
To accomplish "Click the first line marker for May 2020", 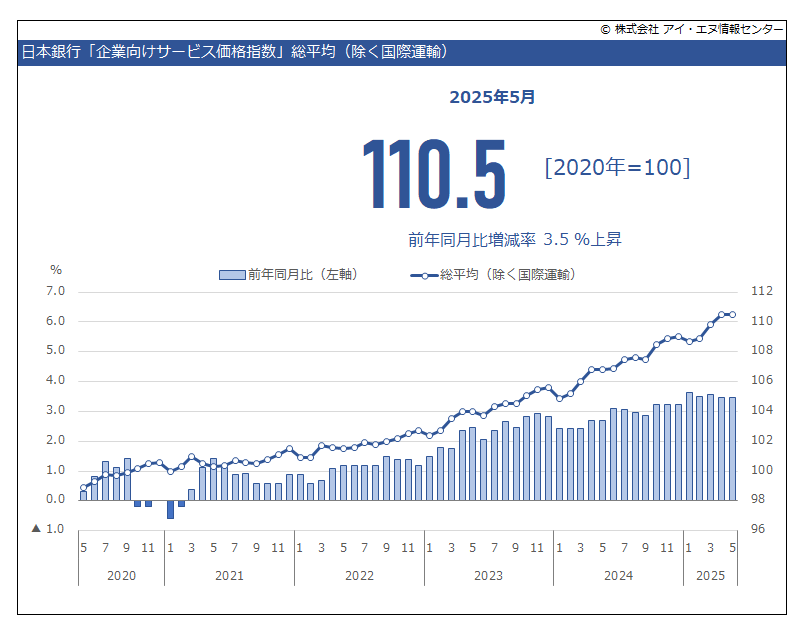I will [x=84, y=488].
